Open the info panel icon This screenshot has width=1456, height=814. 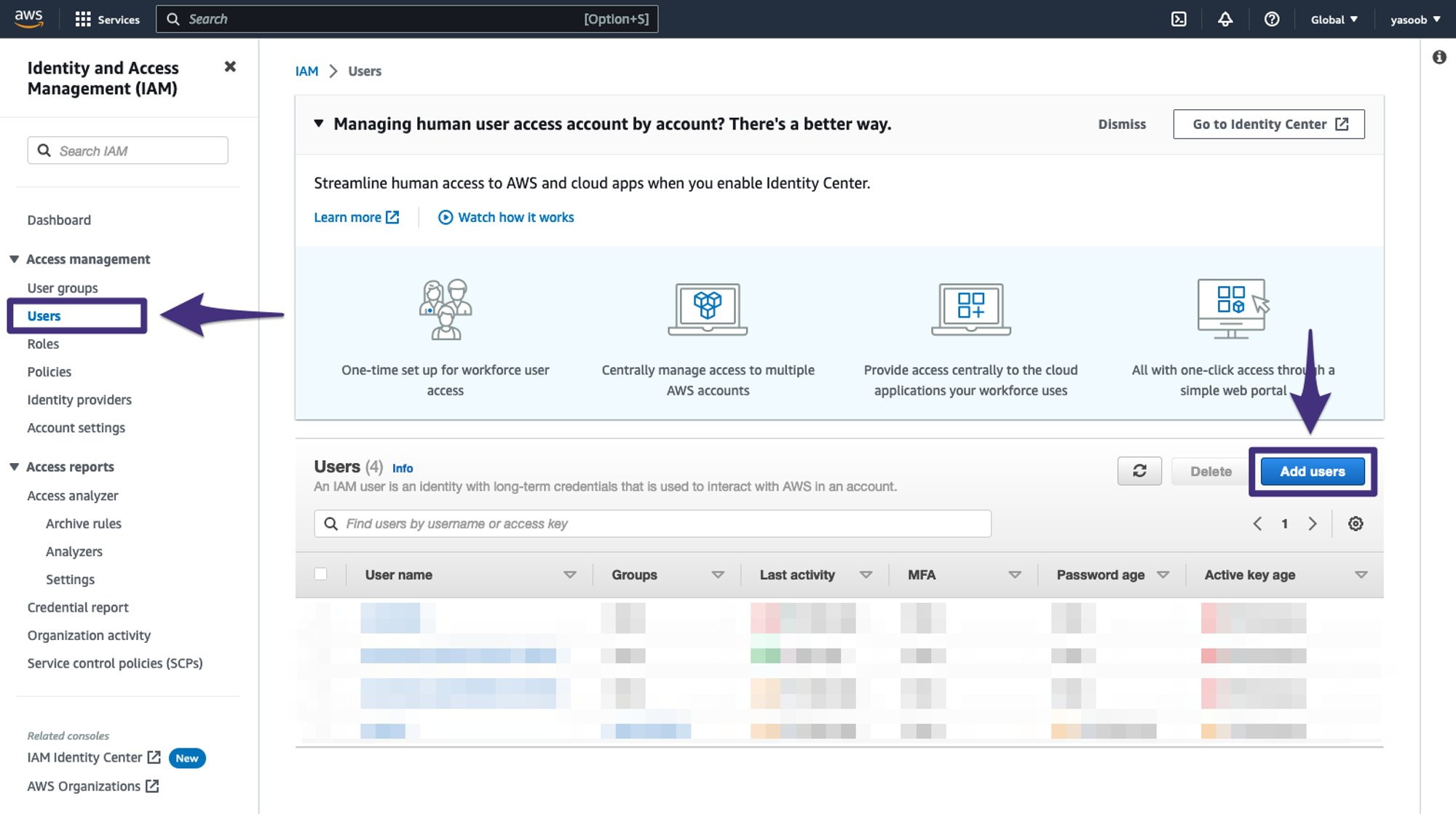(x=1439, y=57)
